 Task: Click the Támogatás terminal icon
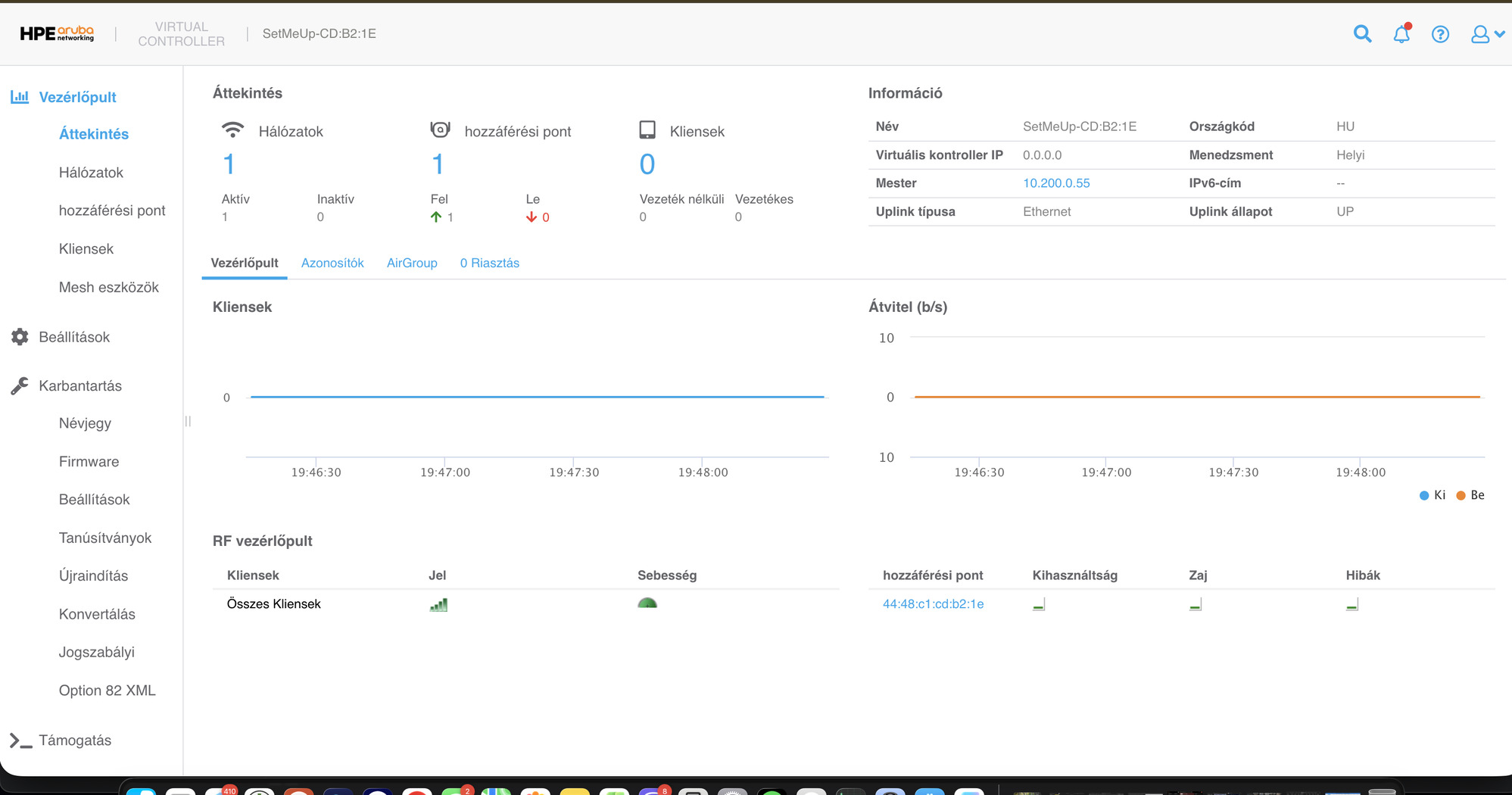(x=20, y=740)
